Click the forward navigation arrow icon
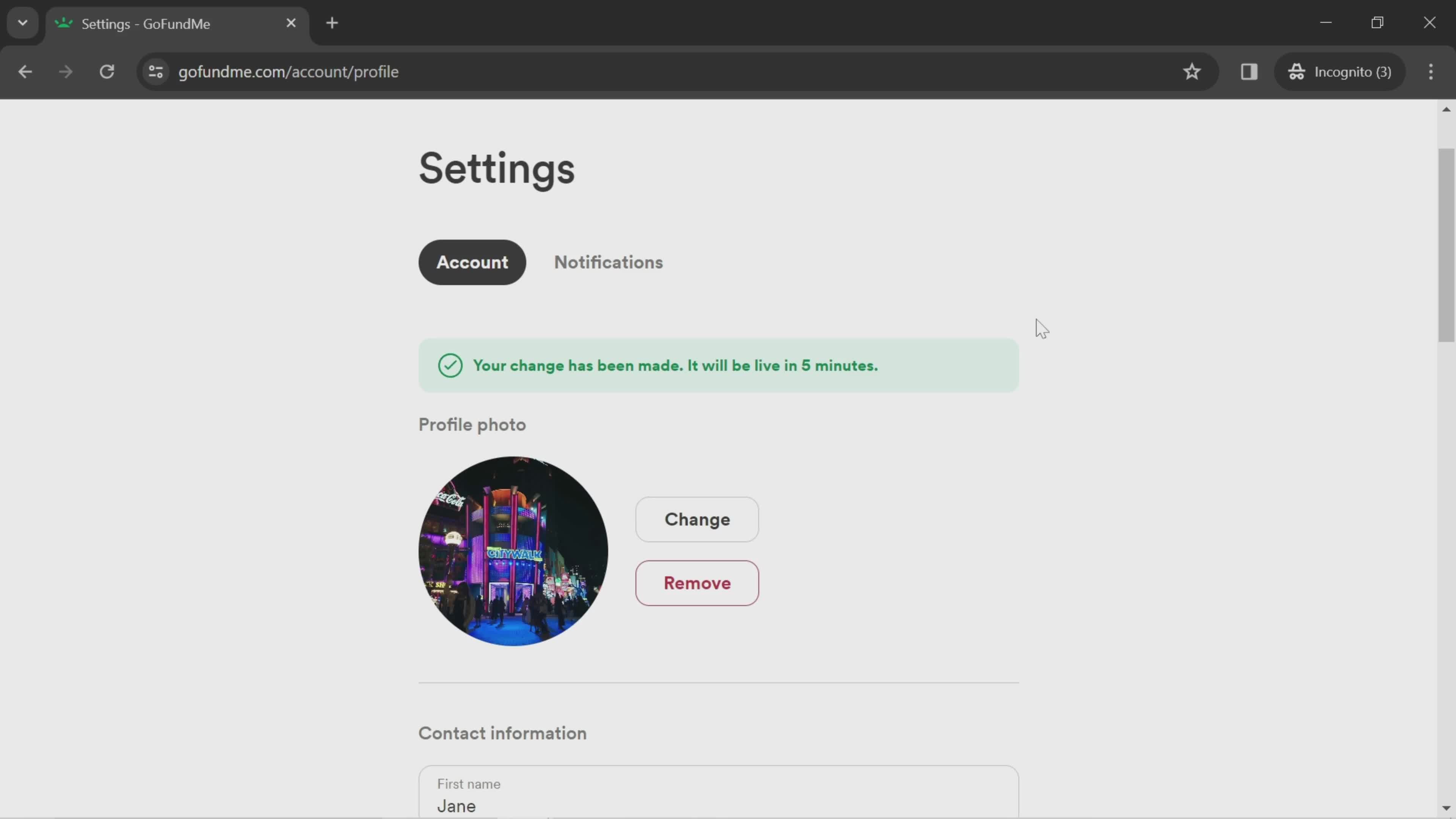Image resolution: width=1456 pixels, height=819 pixels. point(64,71)
